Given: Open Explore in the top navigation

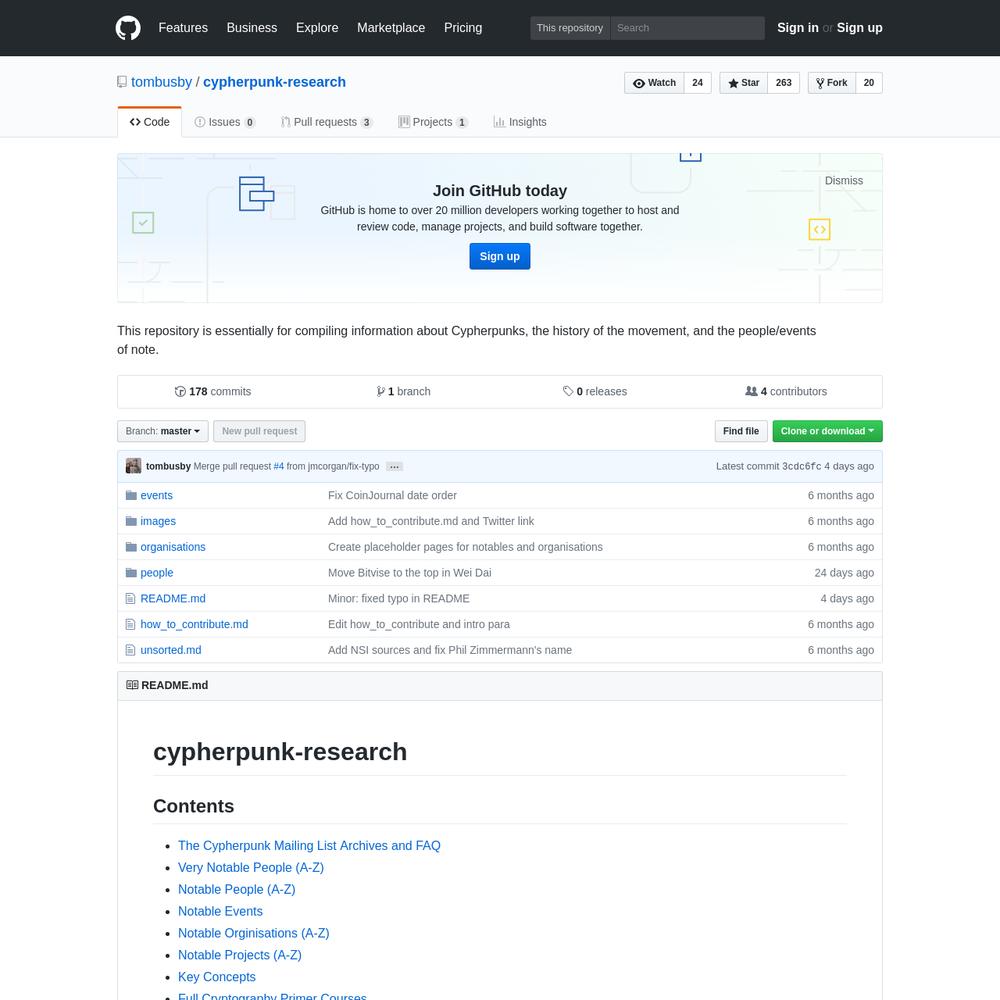Looking at the screenshot, I should 317,28.
